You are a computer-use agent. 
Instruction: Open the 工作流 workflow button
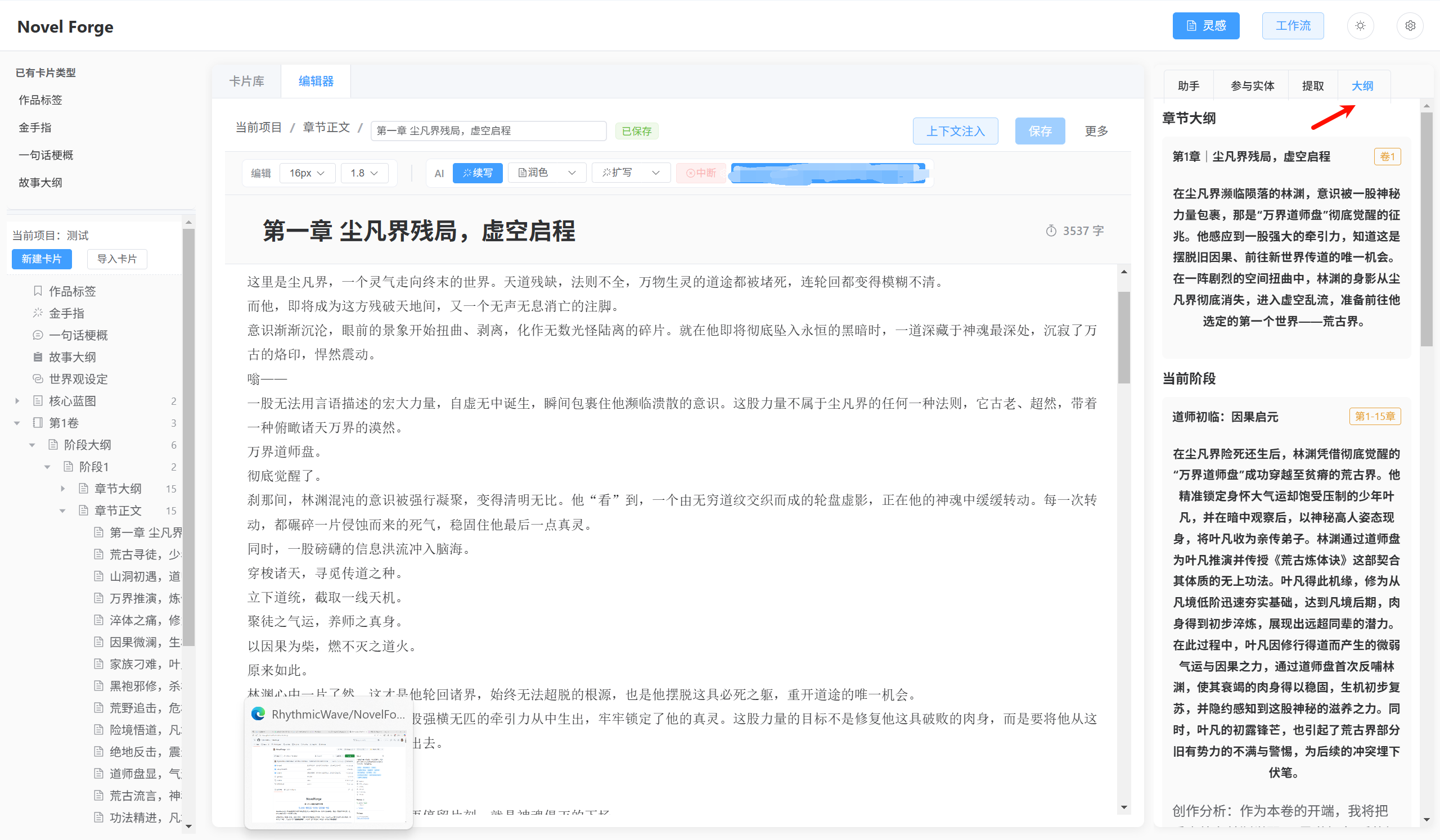pyautogui.click(x=1293, y=26)
